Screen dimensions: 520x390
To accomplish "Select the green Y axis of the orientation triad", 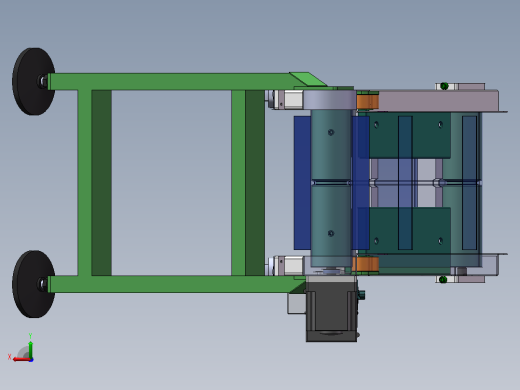I will click(x=30, y=350).
